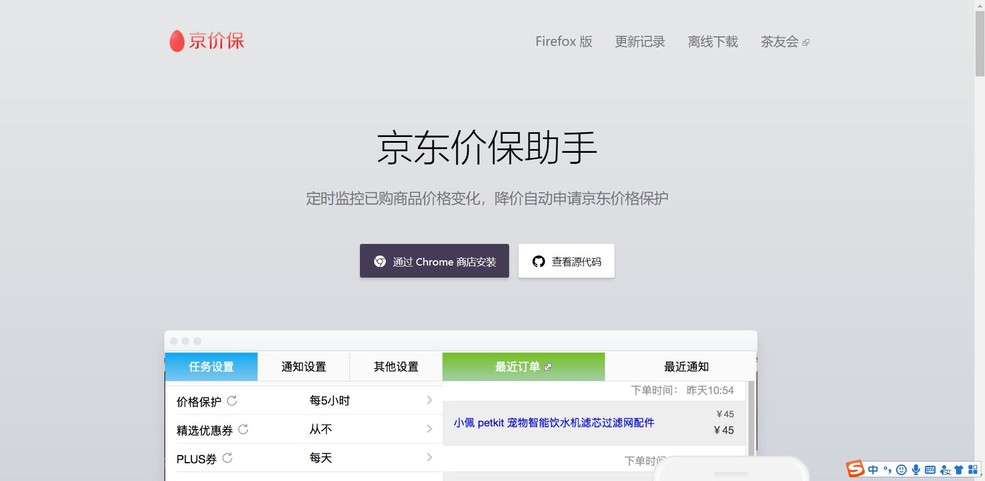The image size is (985, 481).
Task: Select the 任务设置 tab
Action: click(211, 367)
